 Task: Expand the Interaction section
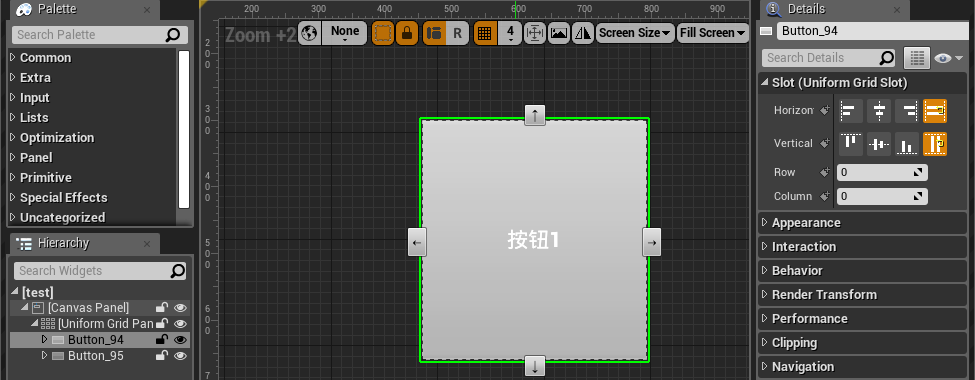[x=764, y=247]
